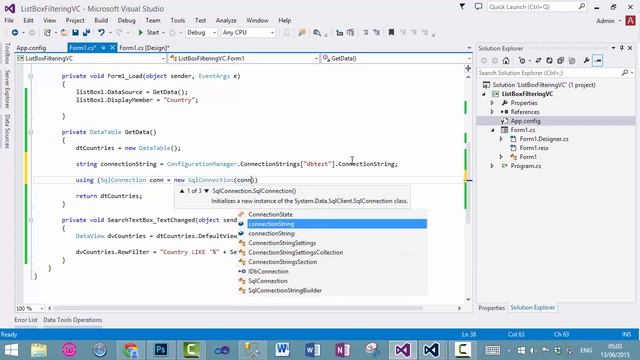
Task: Click the Solution Explorer Home icon
Action: pyautogui.click(x=506, y=60)
